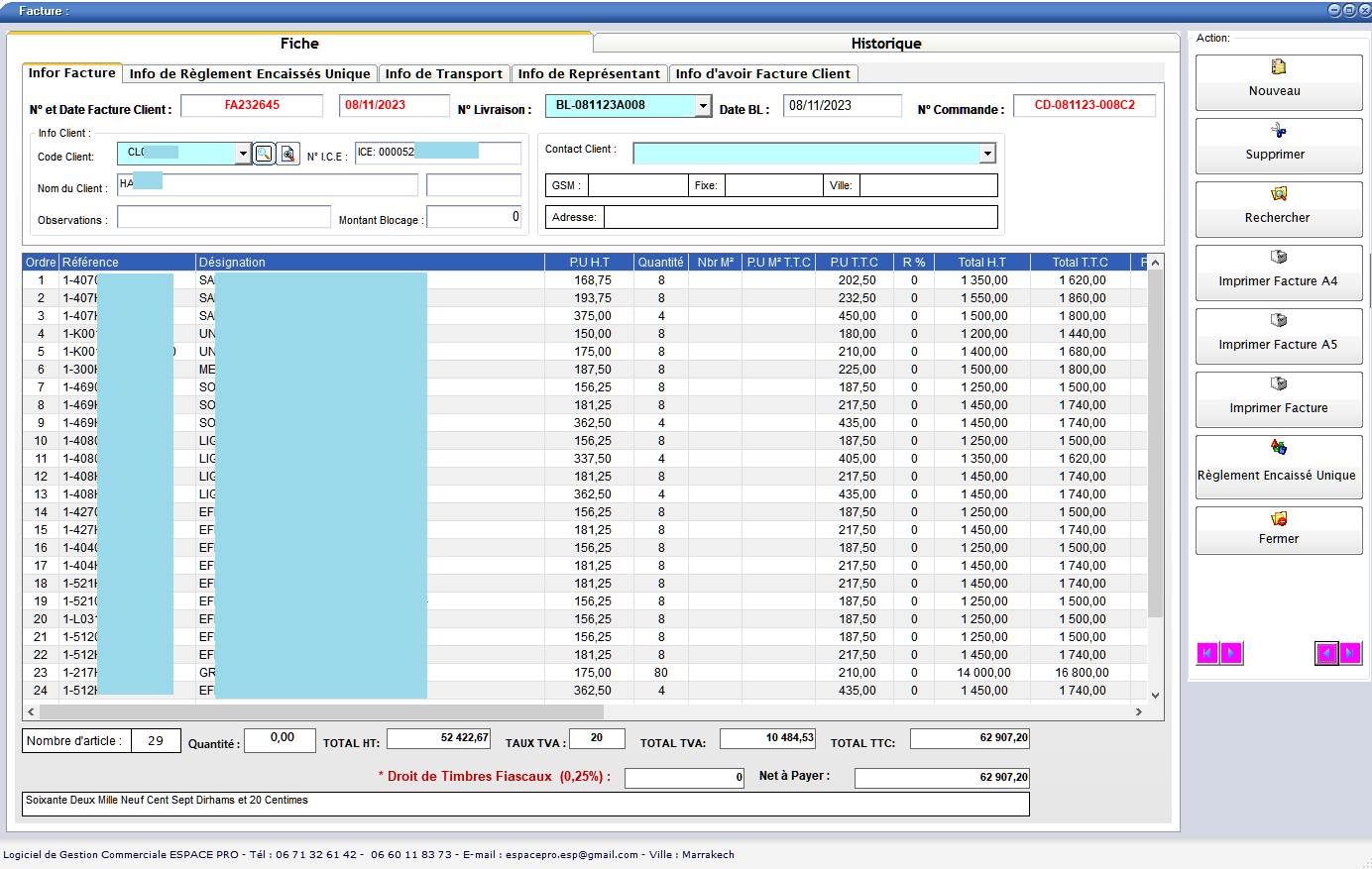1372x869 pixels.
Task: Click the Fermer icon button
Action: (x=1278, y=519)
